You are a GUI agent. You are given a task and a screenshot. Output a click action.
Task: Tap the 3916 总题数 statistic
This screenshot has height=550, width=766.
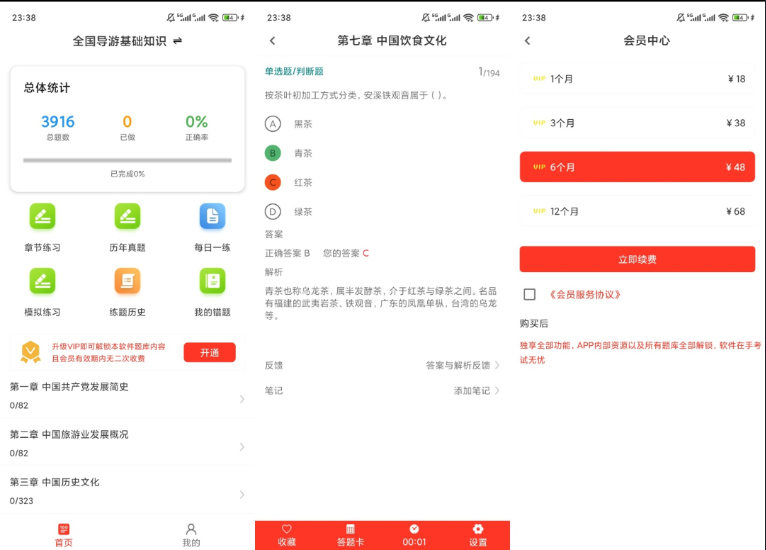58,127
